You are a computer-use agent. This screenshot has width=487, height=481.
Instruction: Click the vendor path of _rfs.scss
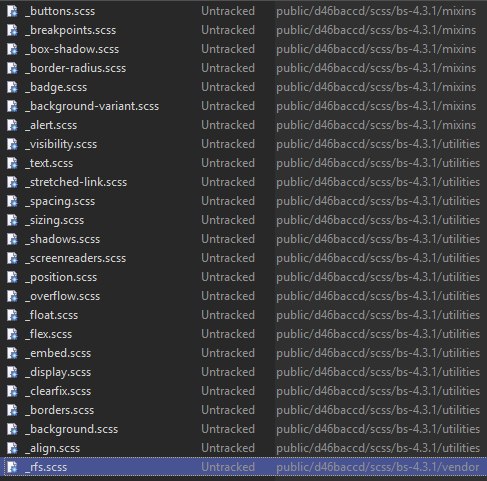pos(378,467)
